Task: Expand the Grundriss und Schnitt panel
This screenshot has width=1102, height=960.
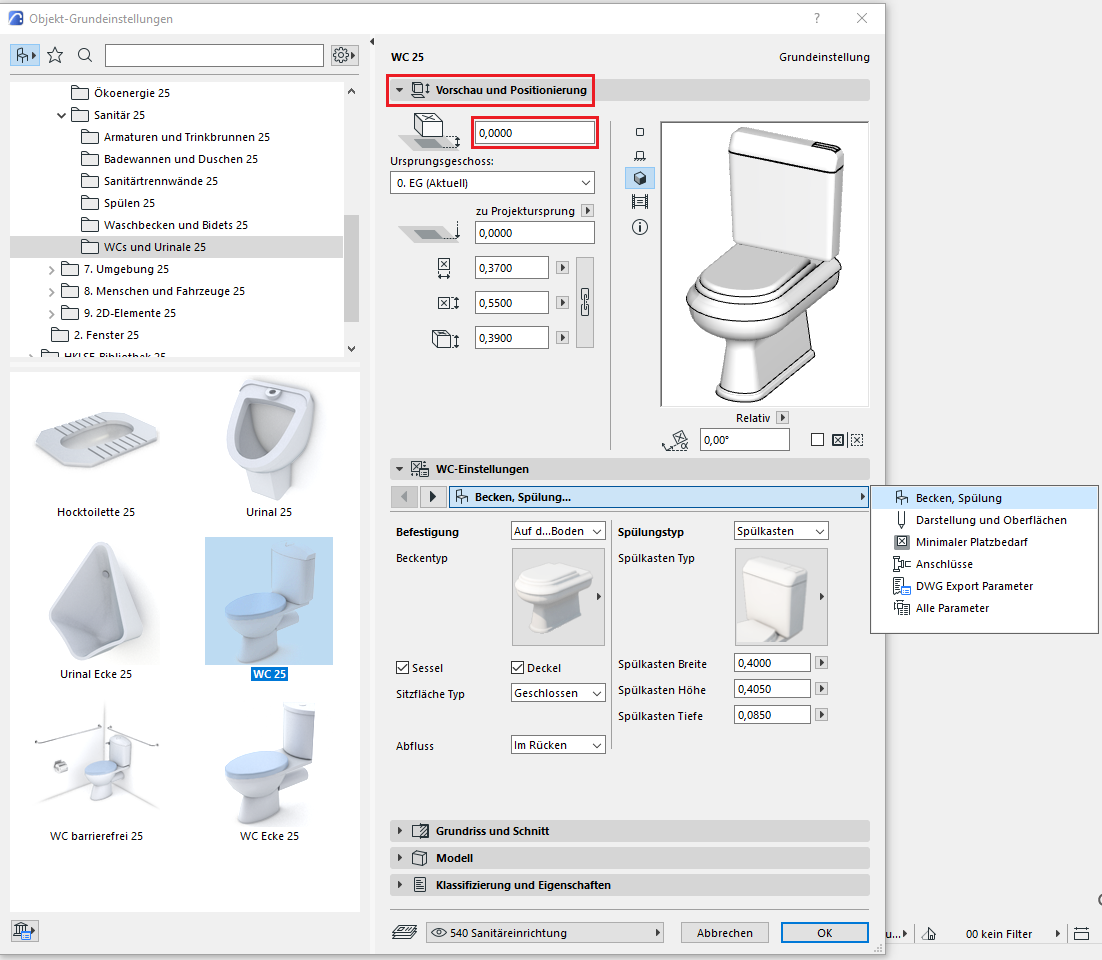Action: (x=401, y=831)
